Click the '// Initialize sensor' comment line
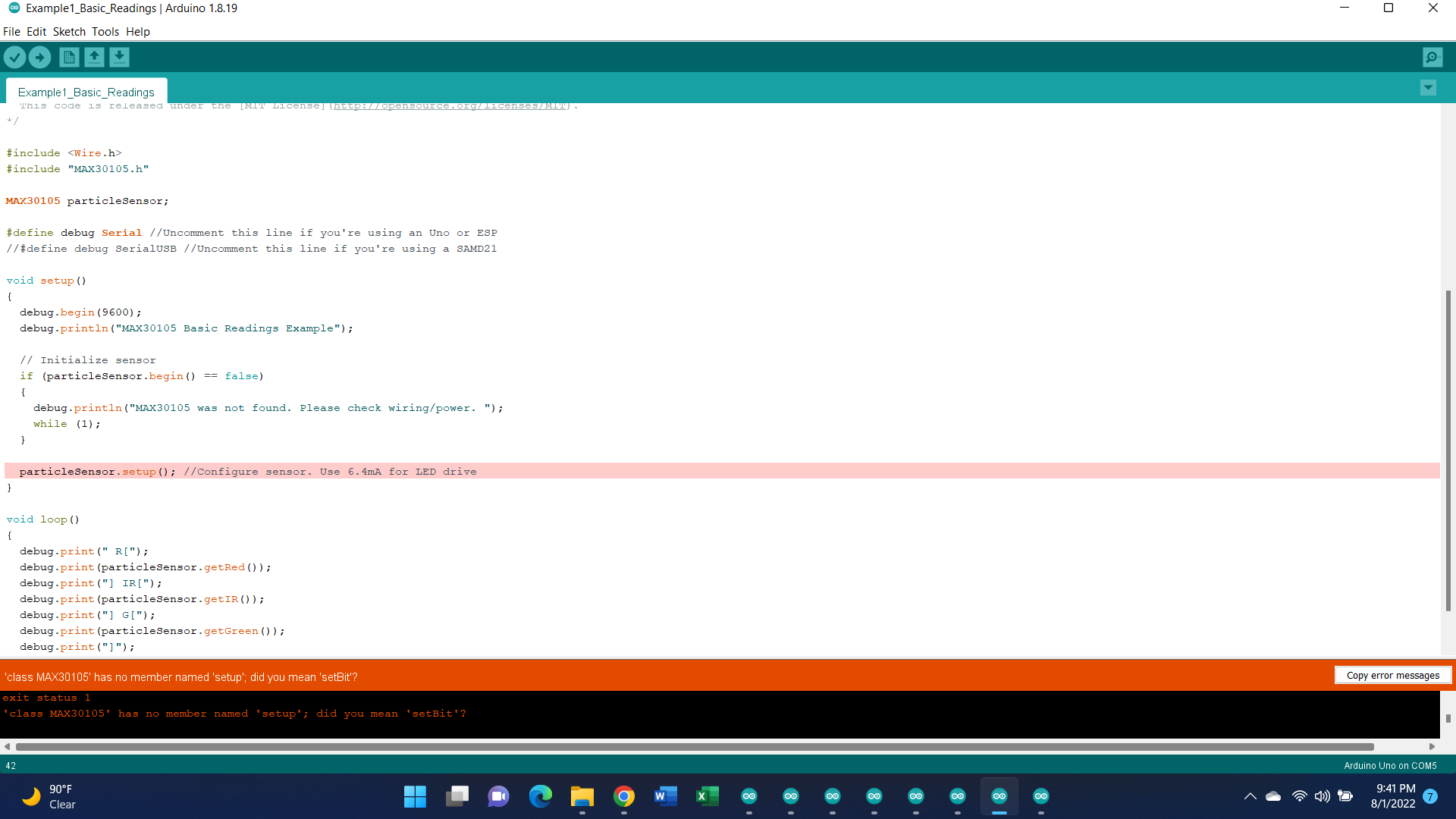Screen dimensions: 1456x819 tap(88, 360)
